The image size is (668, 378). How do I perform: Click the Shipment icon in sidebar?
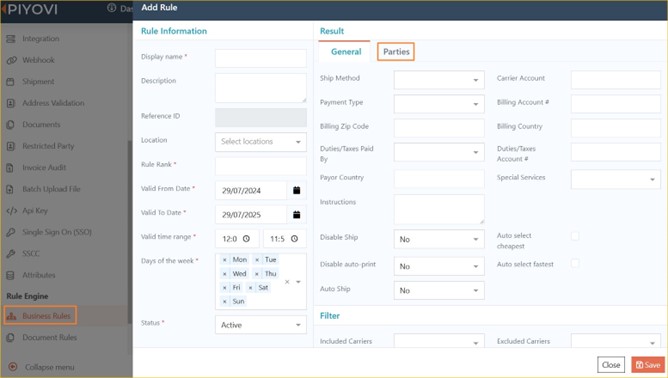click(x=11, y=82)
